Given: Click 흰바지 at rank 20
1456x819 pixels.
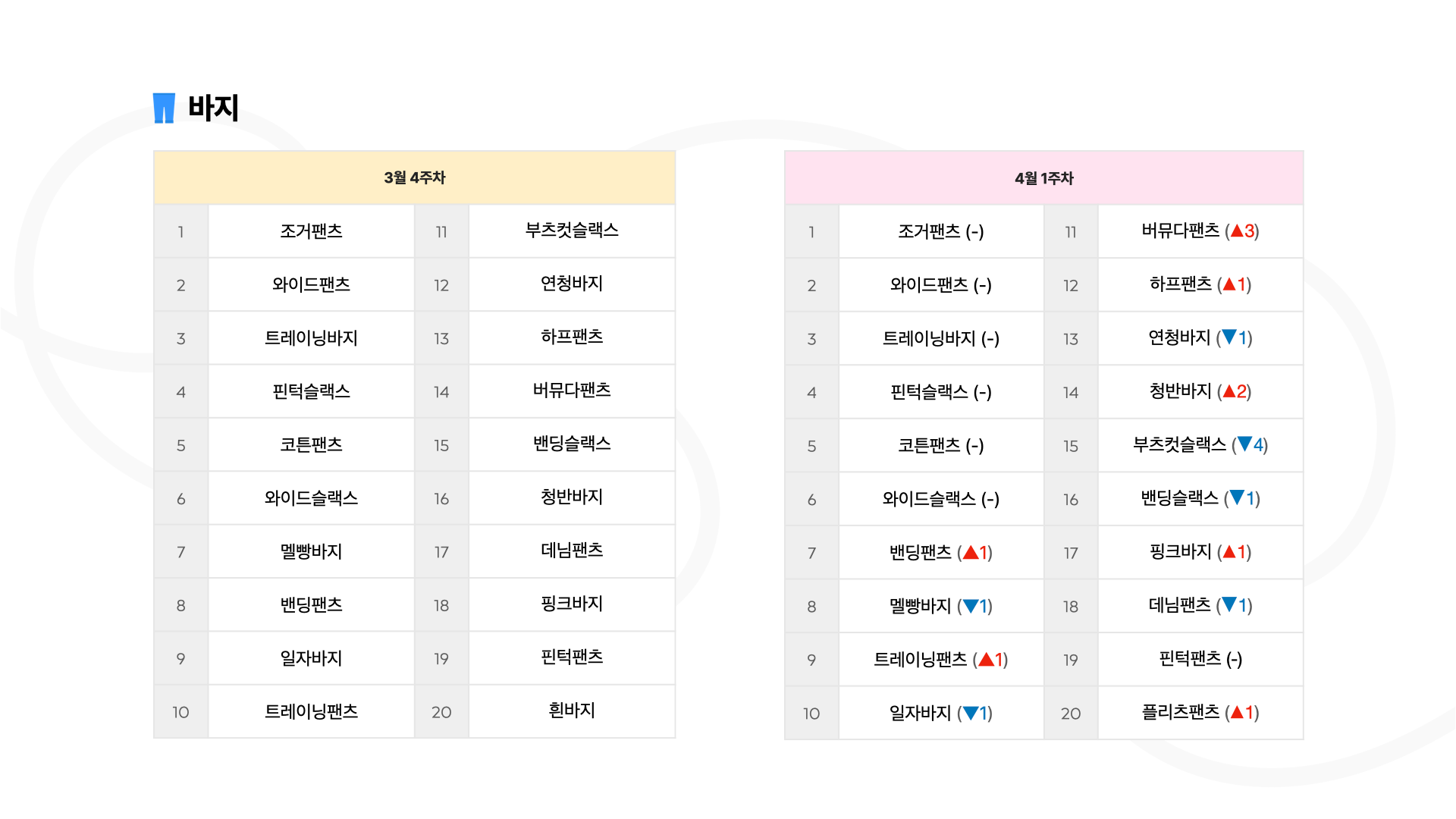Looking at the screenshot, I should pos(571,711).
